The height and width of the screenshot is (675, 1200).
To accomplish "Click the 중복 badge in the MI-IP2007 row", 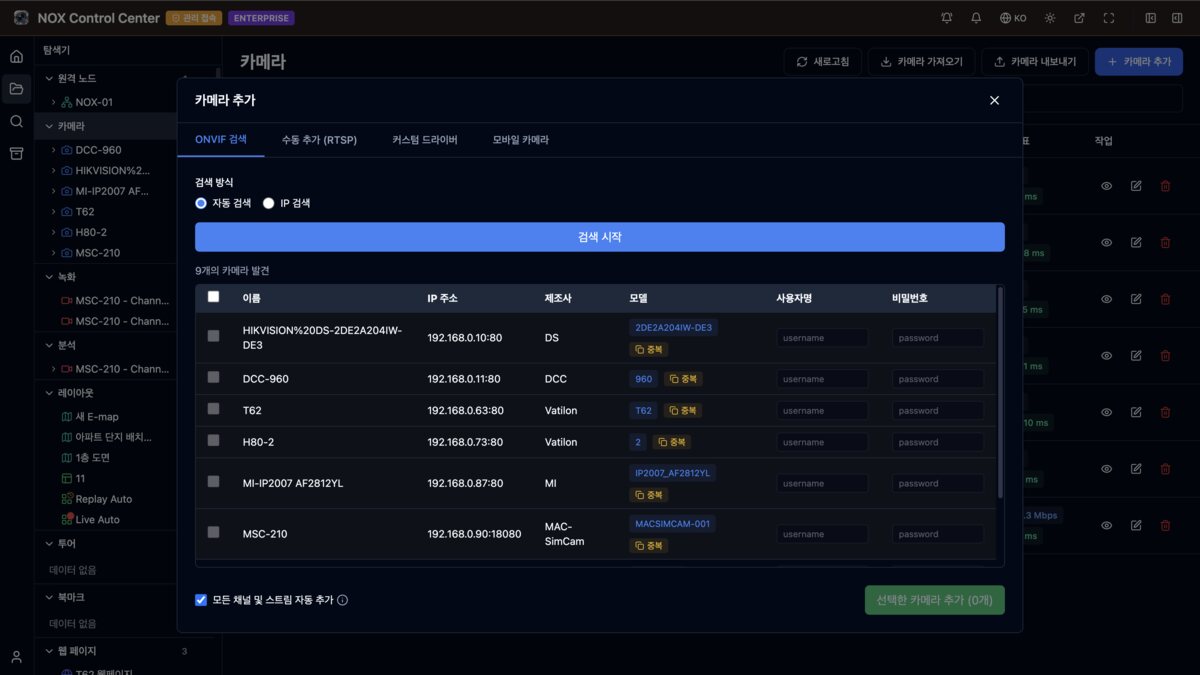I will [x=649, y=494].
